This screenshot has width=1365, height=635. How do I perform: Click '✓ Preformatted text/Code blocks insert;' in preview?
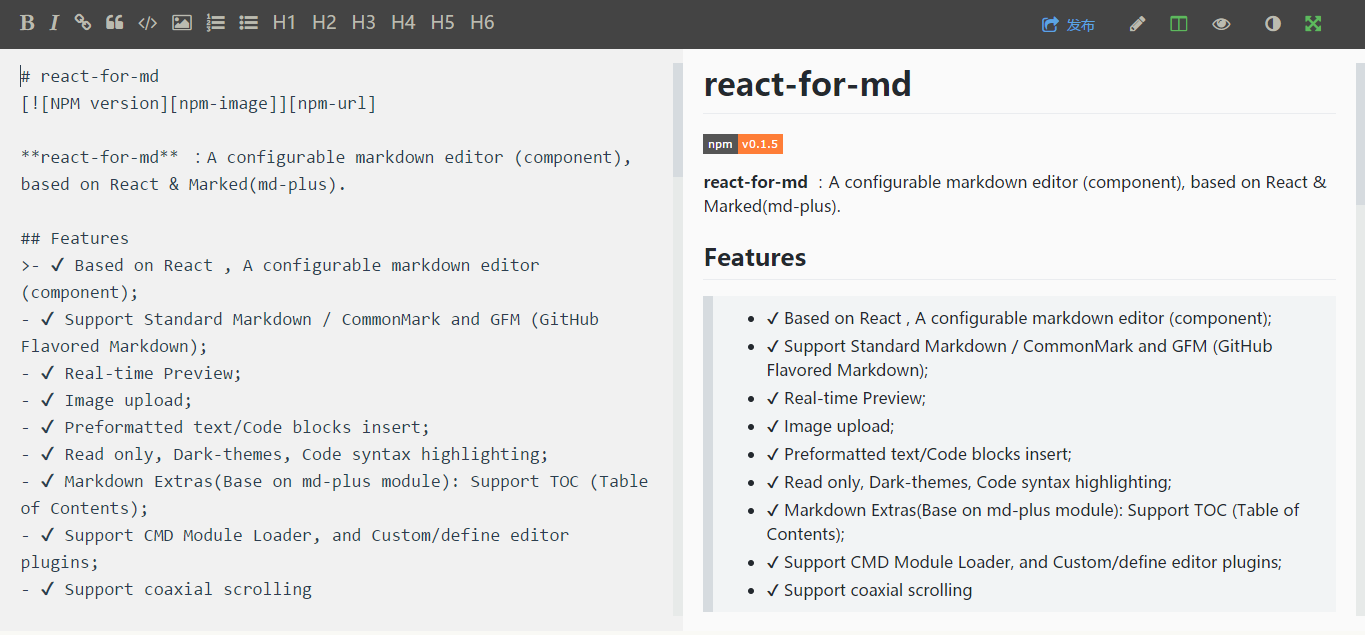[919, 454]
